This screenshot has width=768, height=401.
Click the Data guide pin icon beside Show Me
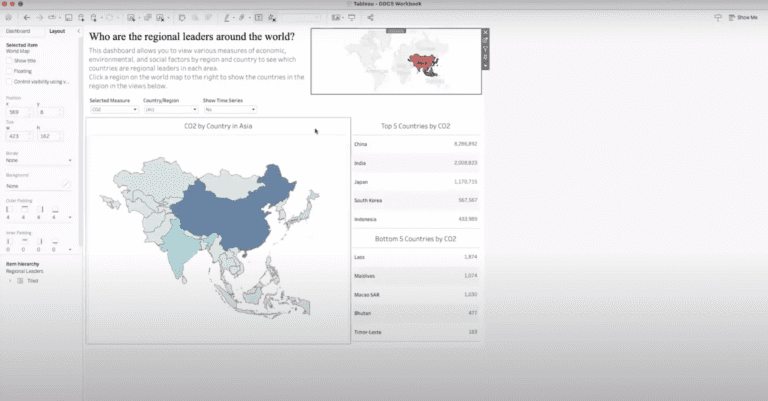point(718,18)
